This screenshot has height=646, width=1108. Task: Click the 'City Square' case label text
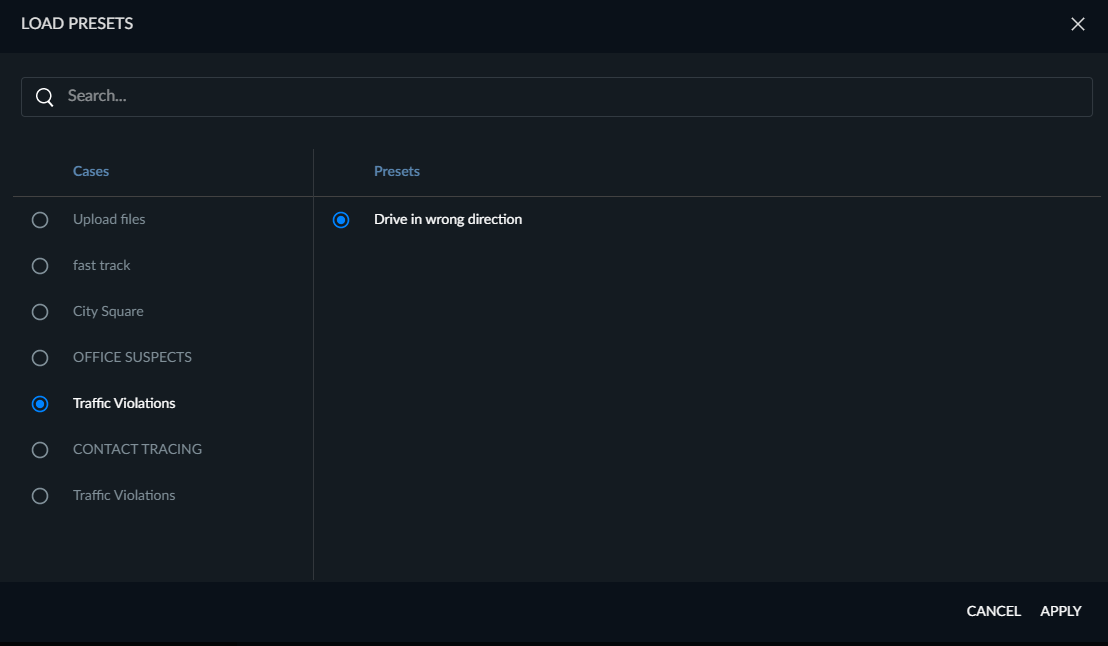[x=108, y=312]
